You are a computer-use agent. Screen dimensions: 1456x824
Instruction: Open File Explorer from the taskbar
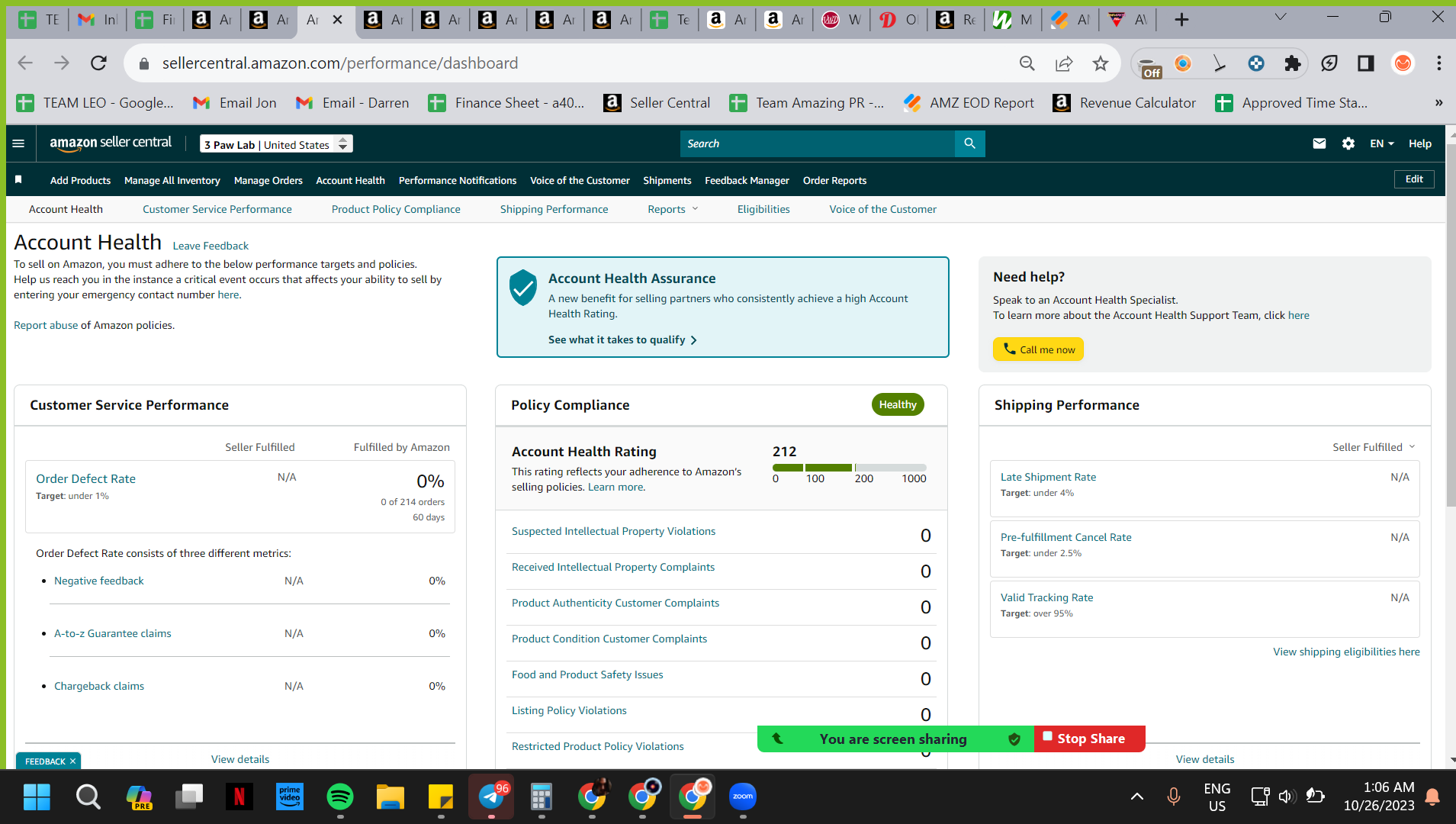(390, 797)
